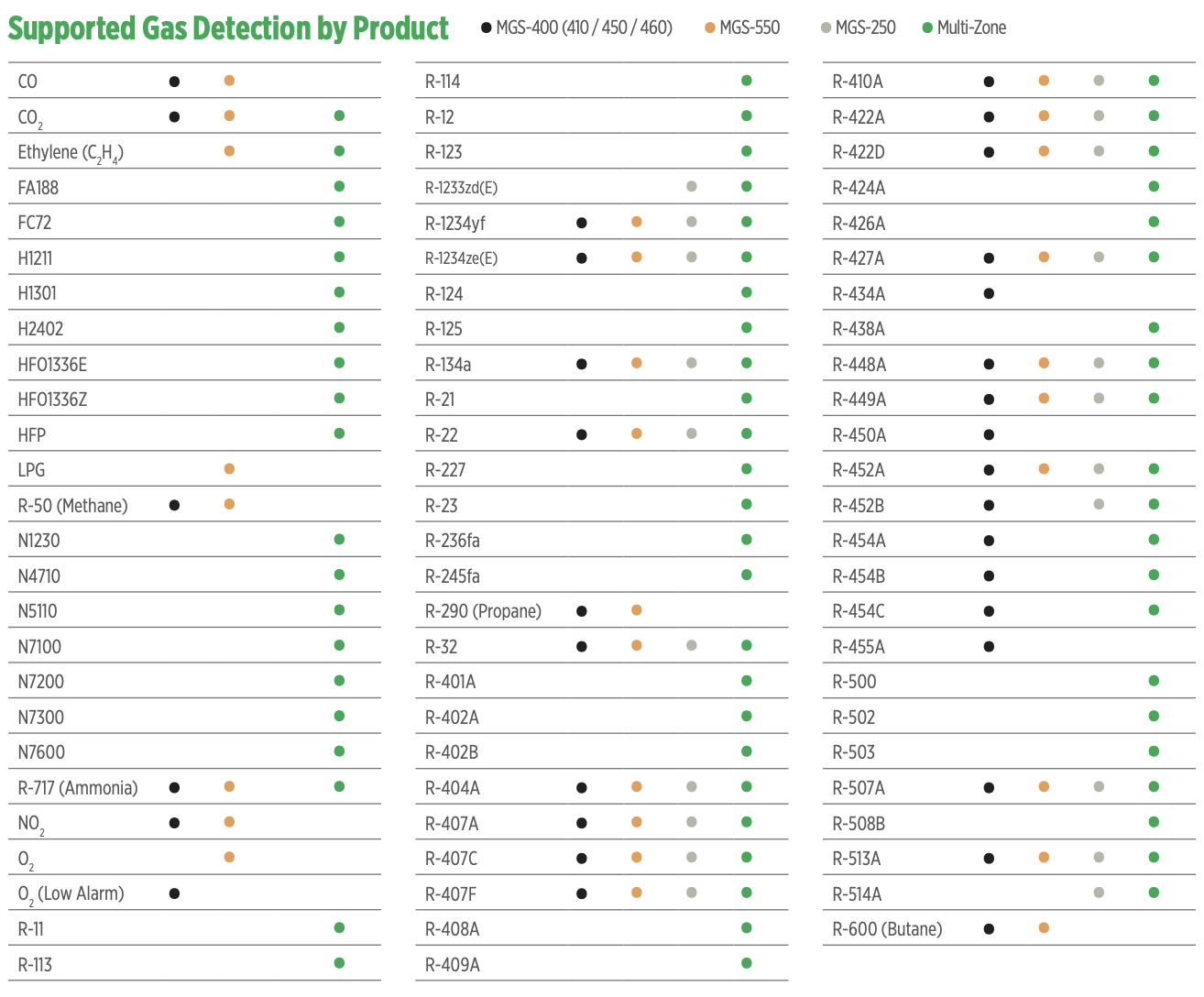Click the black MGS-400 dot for CO
This screenshot has height=997, width=1204.
coord(174,82)
